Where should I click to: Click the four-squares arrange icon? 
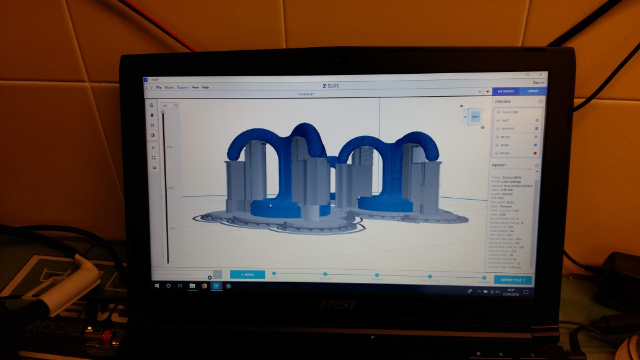[x=153, y=158]
